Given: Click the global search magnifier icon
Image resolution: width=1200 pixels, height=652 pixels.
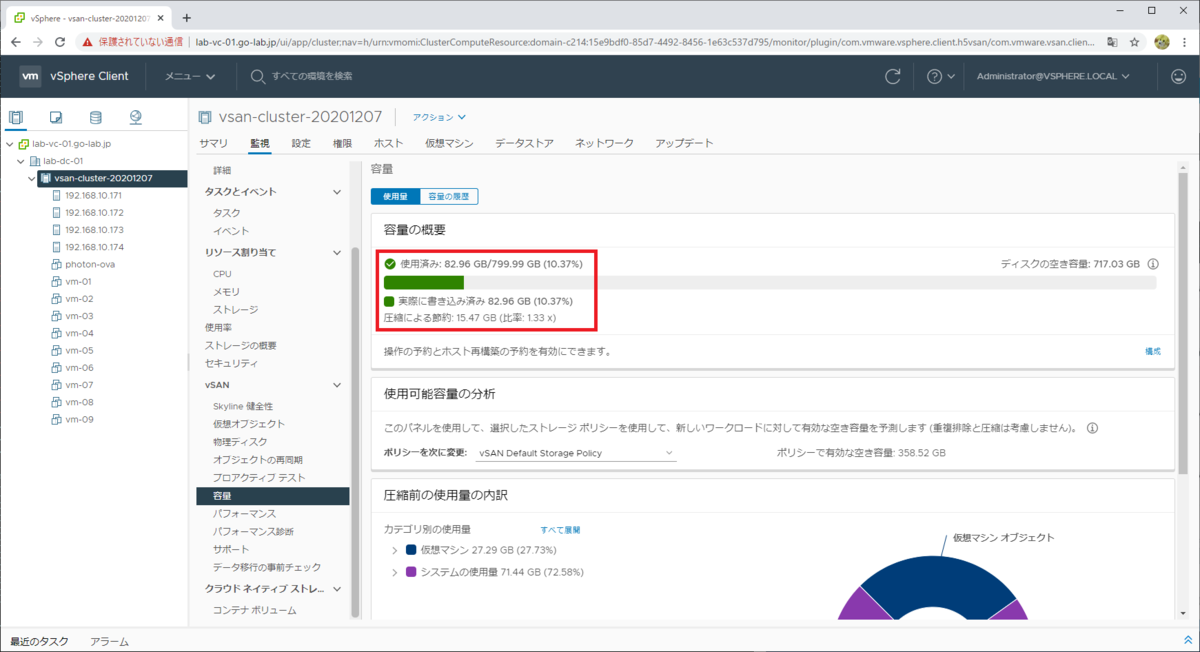Looking at the screenshot, I should [x=258, y=76].
